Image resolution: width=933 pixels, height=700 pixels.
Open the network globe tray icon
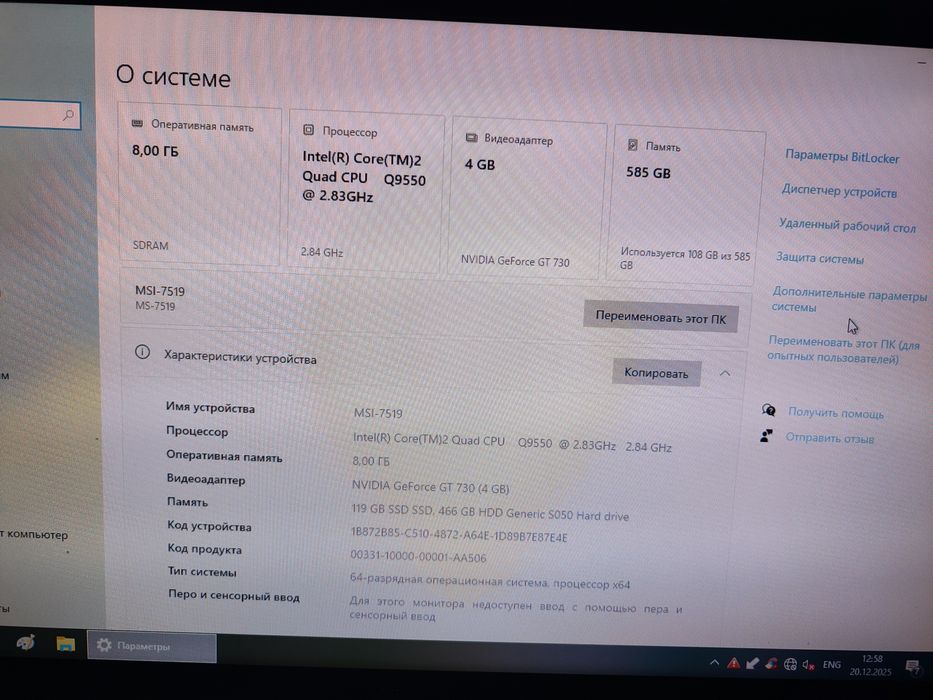(x=790, y=664)
